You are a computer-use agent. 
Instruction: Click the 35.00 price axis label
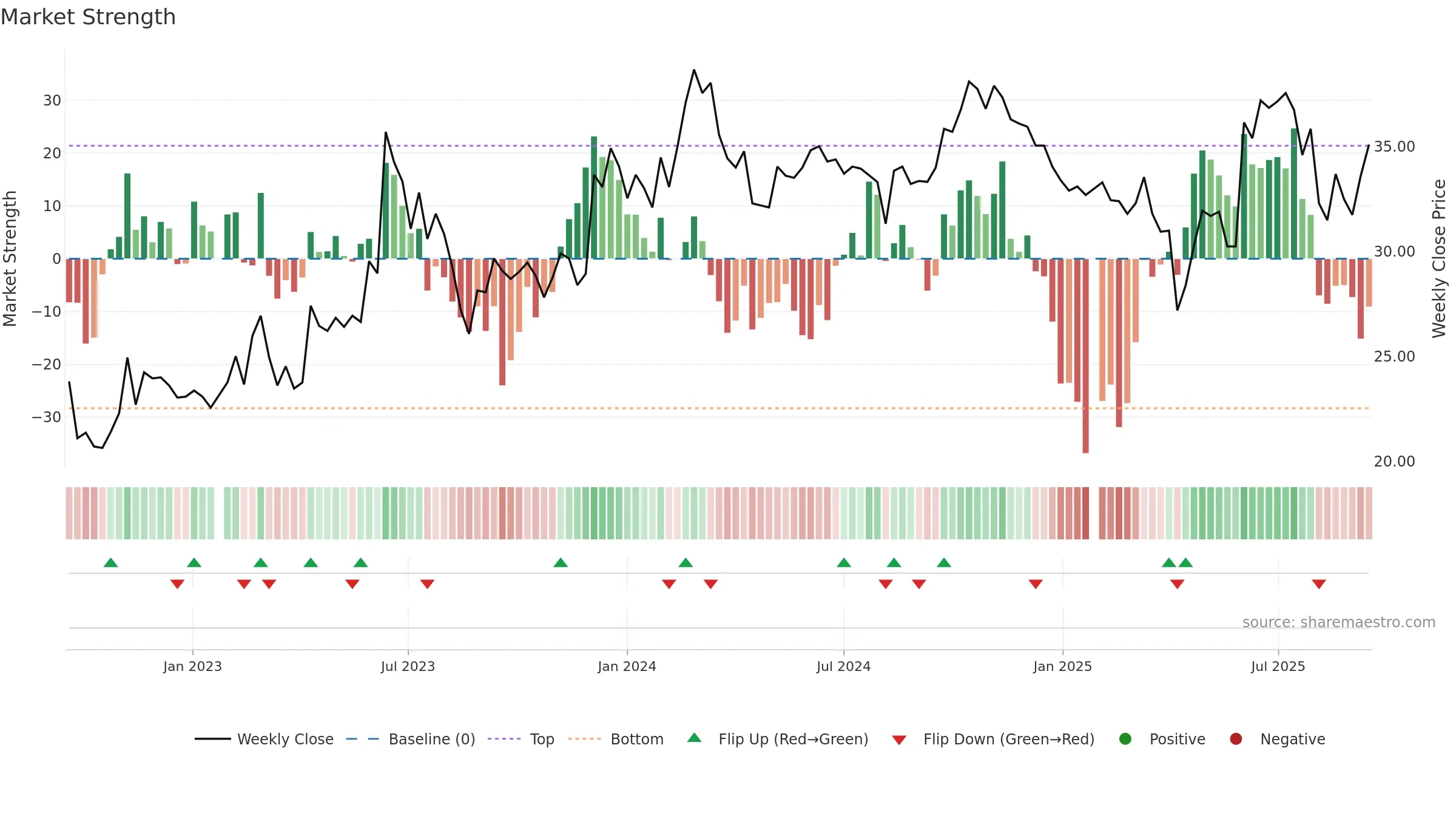(x=1394, y=146)
